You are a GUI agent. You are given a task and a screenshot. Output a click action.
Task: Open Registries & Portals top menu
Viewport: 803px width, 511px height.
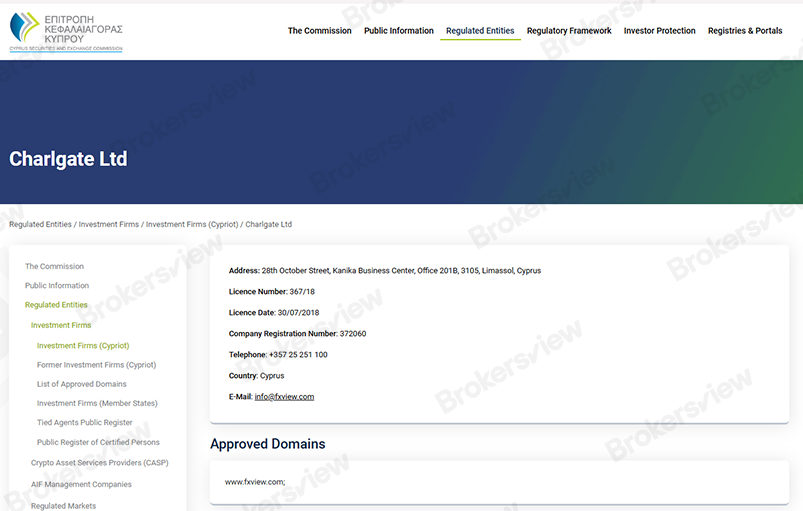(x=745, y=31)
